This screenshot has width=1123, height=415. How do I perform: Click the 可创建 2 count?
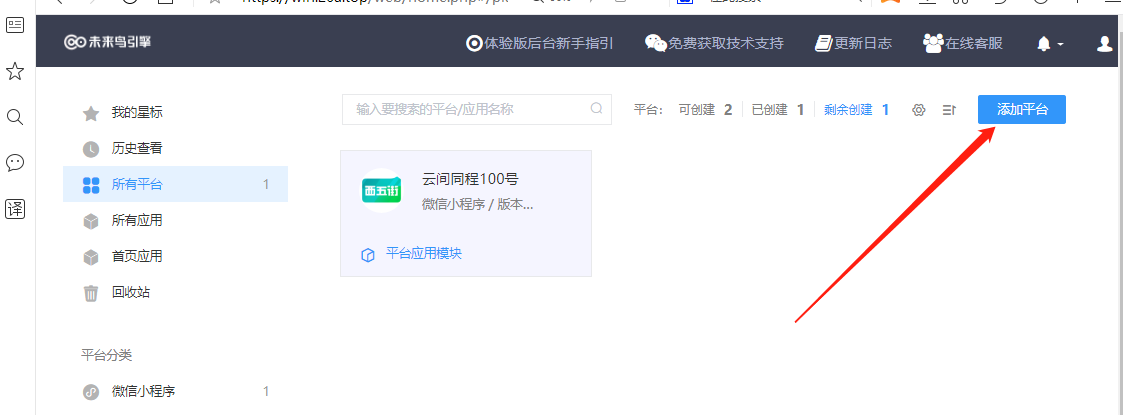[x=705, y=110]
